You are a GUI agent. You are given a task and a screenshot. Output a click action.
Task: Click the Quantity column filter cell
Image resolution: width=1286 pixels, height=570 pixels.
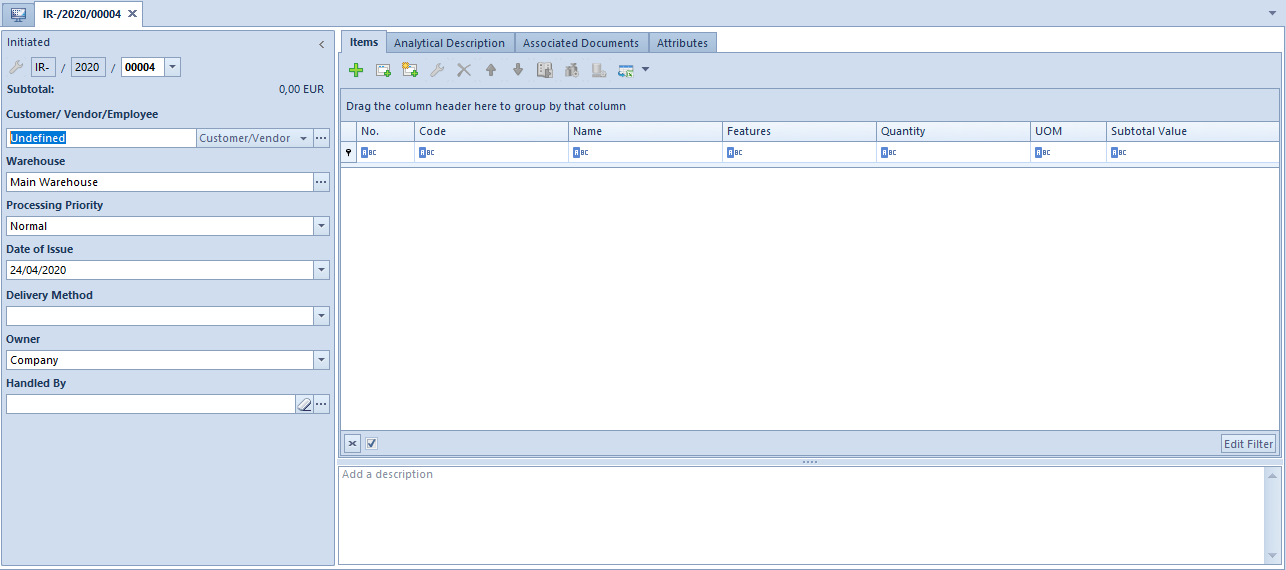953,152
